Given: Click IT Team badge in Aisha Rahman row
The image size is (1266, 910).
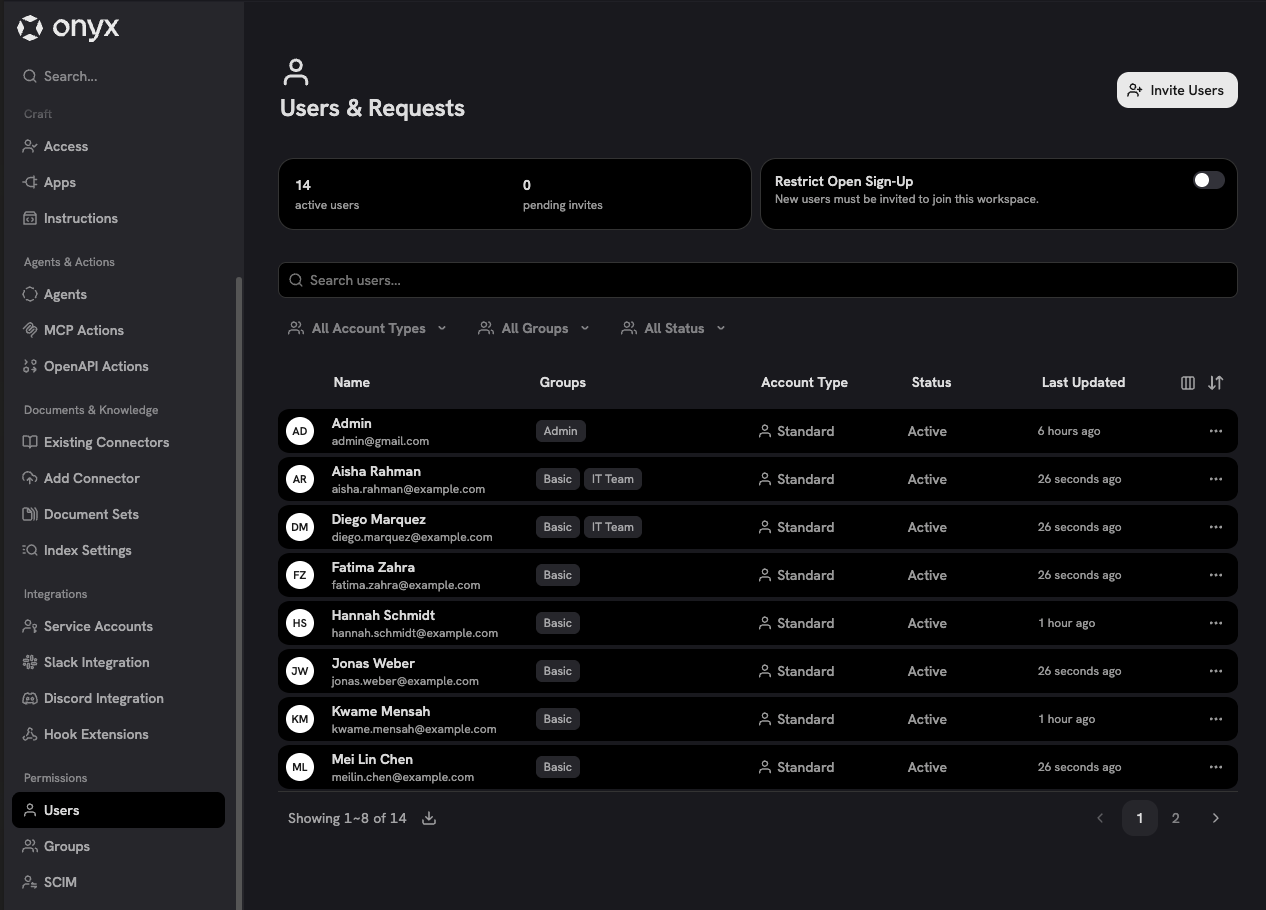Looking at the screenshot, I should point(613,479).
